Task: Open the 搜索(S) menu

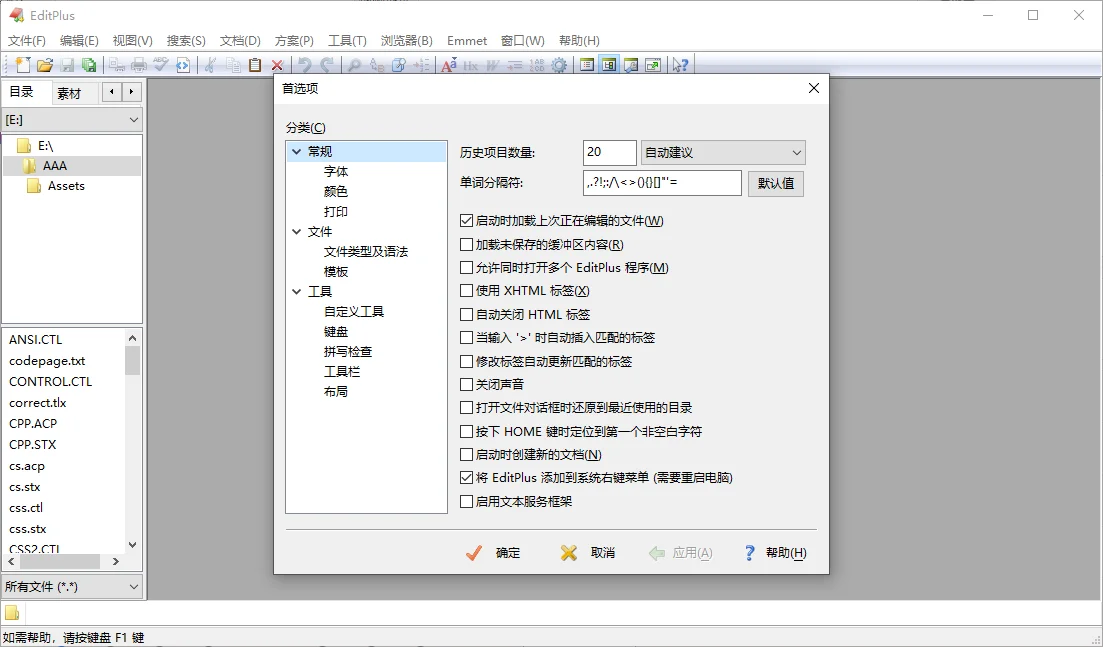Action: (x=186, y=41)
